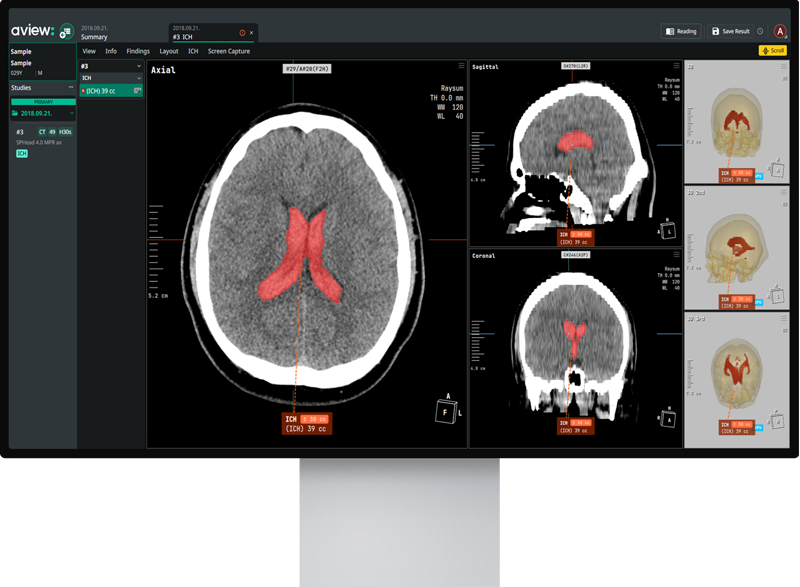Toggle the ICH tag under series #3
The height and width of the screenshot is (587, 800).
[22, 154]
